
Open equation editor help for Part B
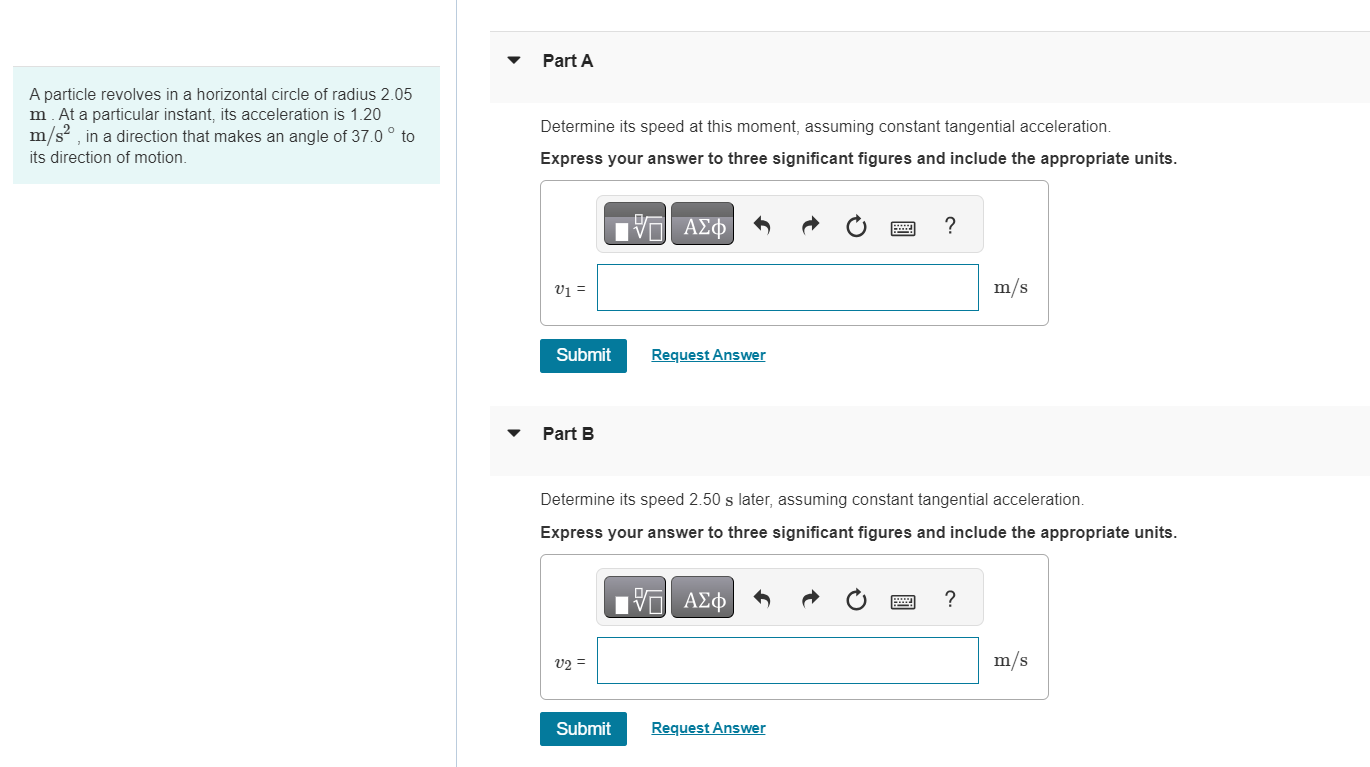tap(949, 599)
